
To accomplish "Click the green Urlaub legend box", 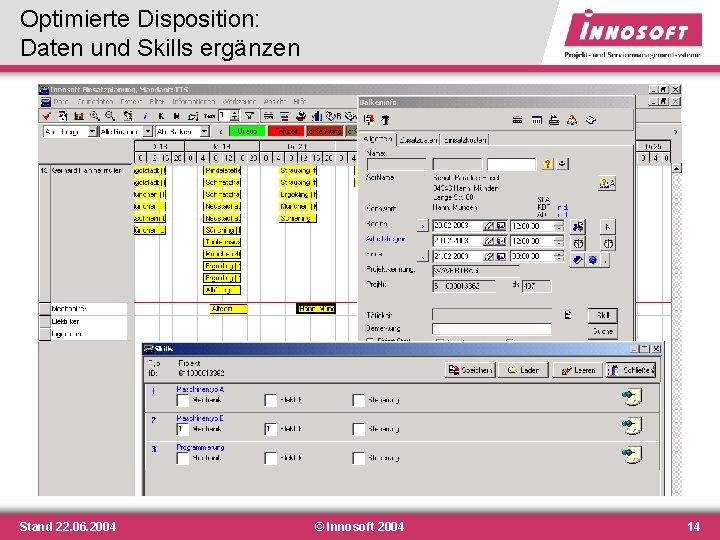I will [247, 131].
